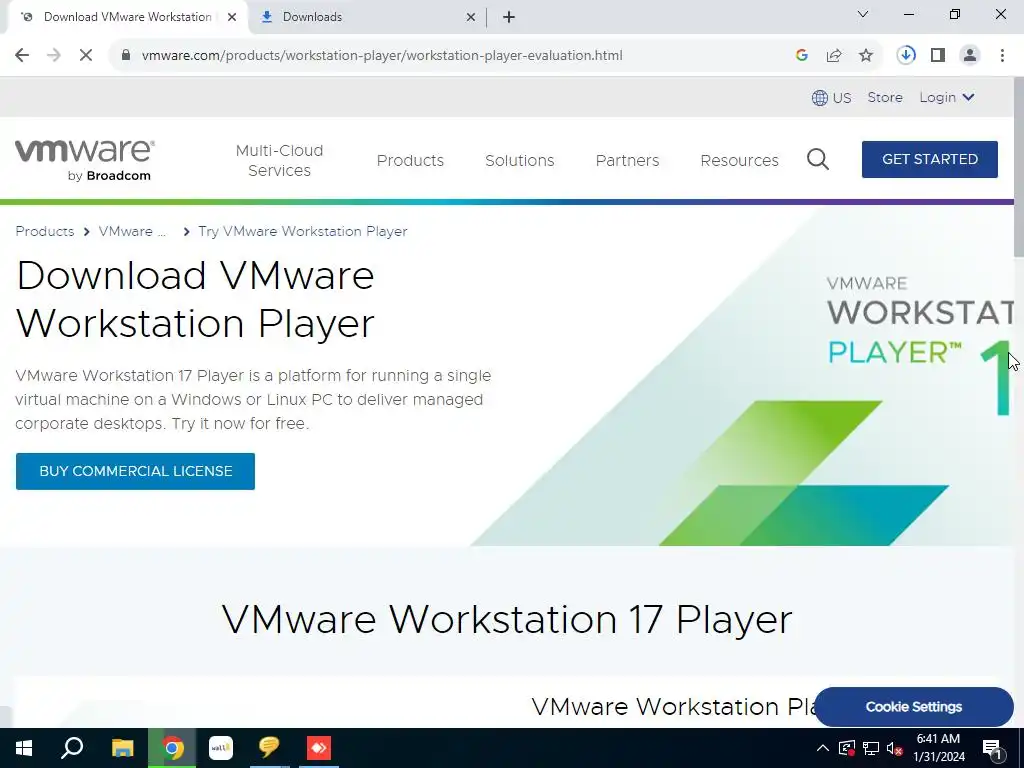Open the Products navigation menu
The width and height of the screenshot is (1024, 768).
(410, 160)
